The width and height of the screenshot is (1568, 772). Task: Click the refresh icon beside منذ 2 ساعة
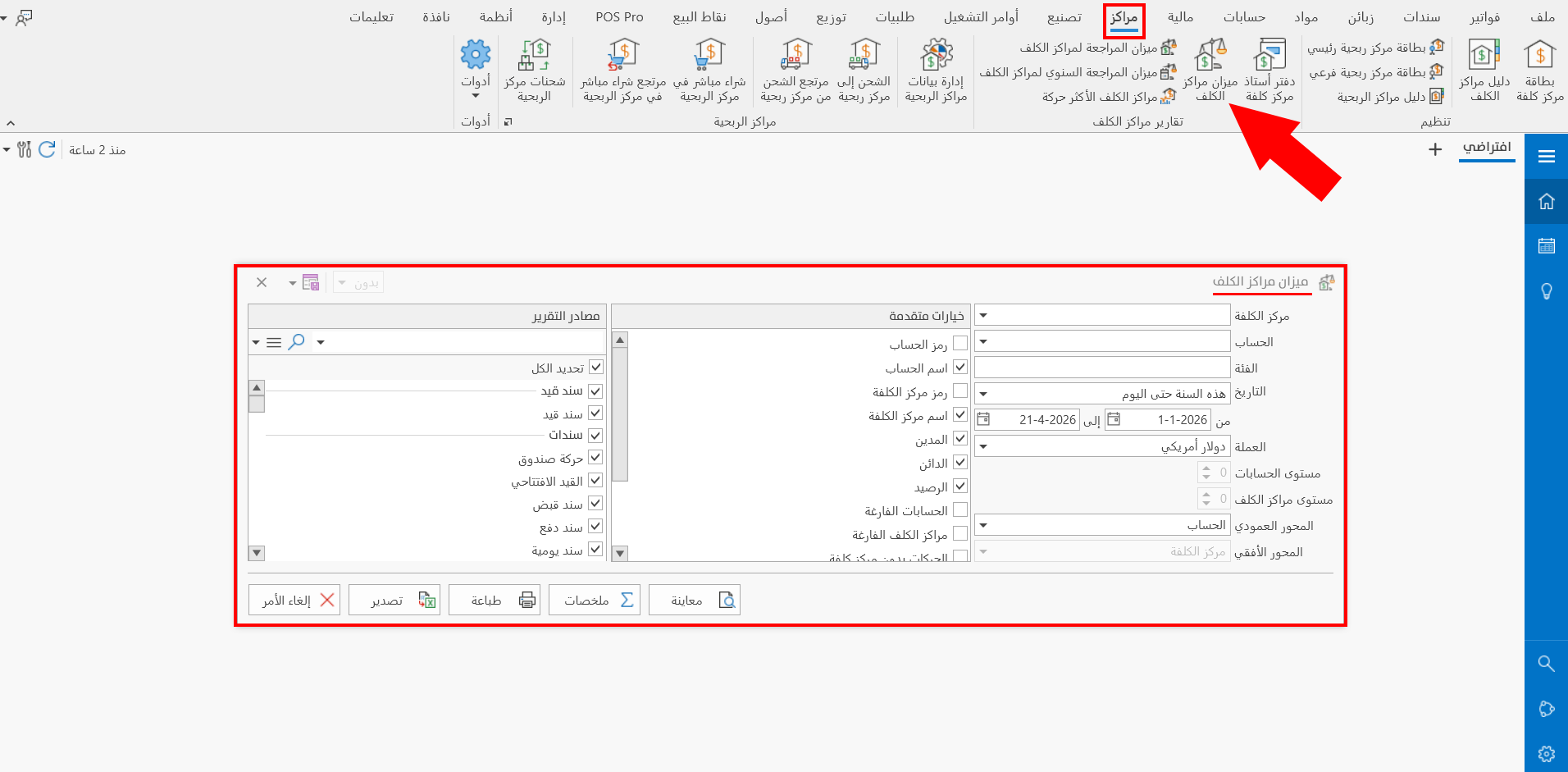point(47,149)
